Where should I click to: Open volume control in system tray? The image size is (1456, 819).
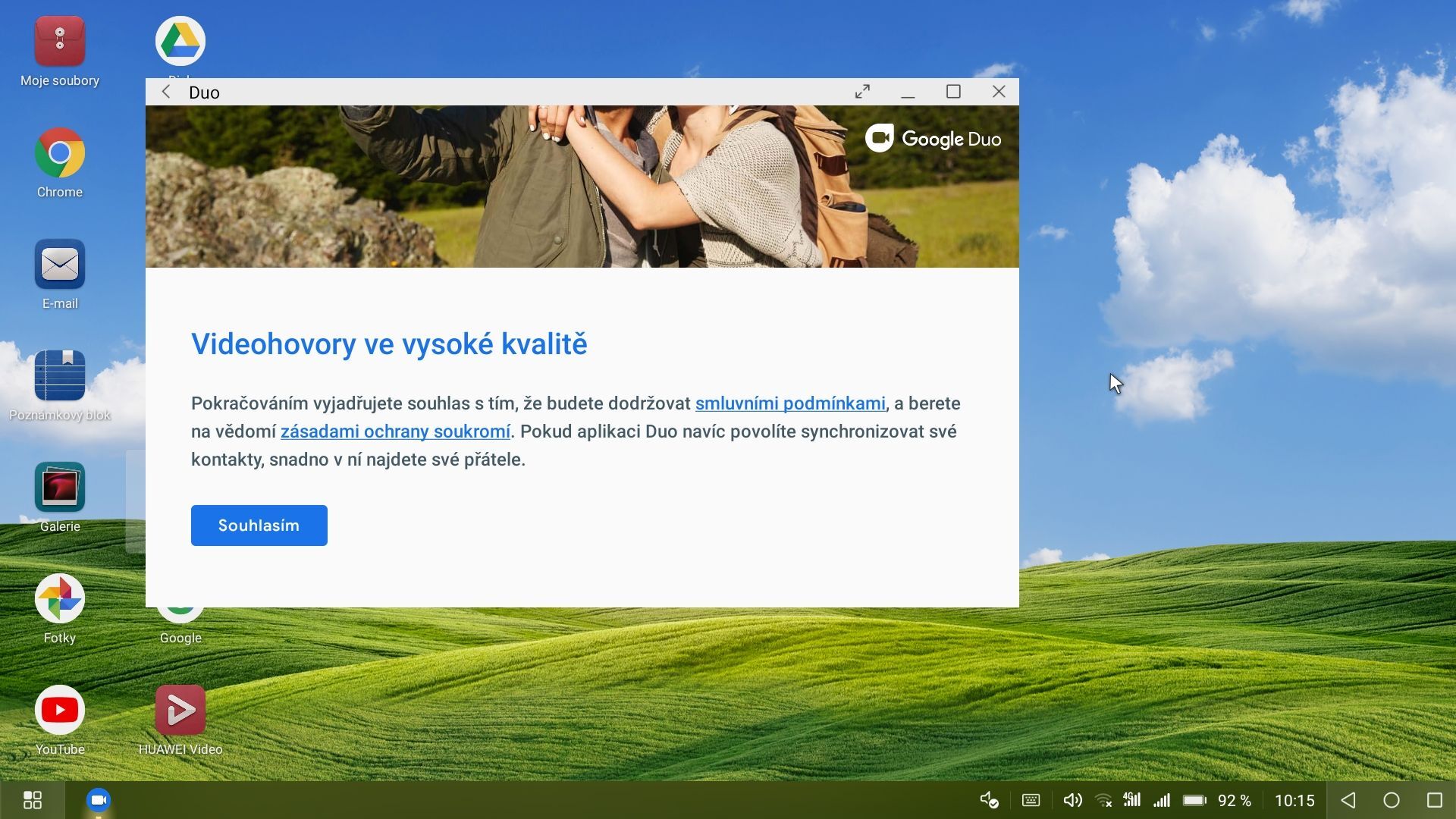(x=1072, y=800)
